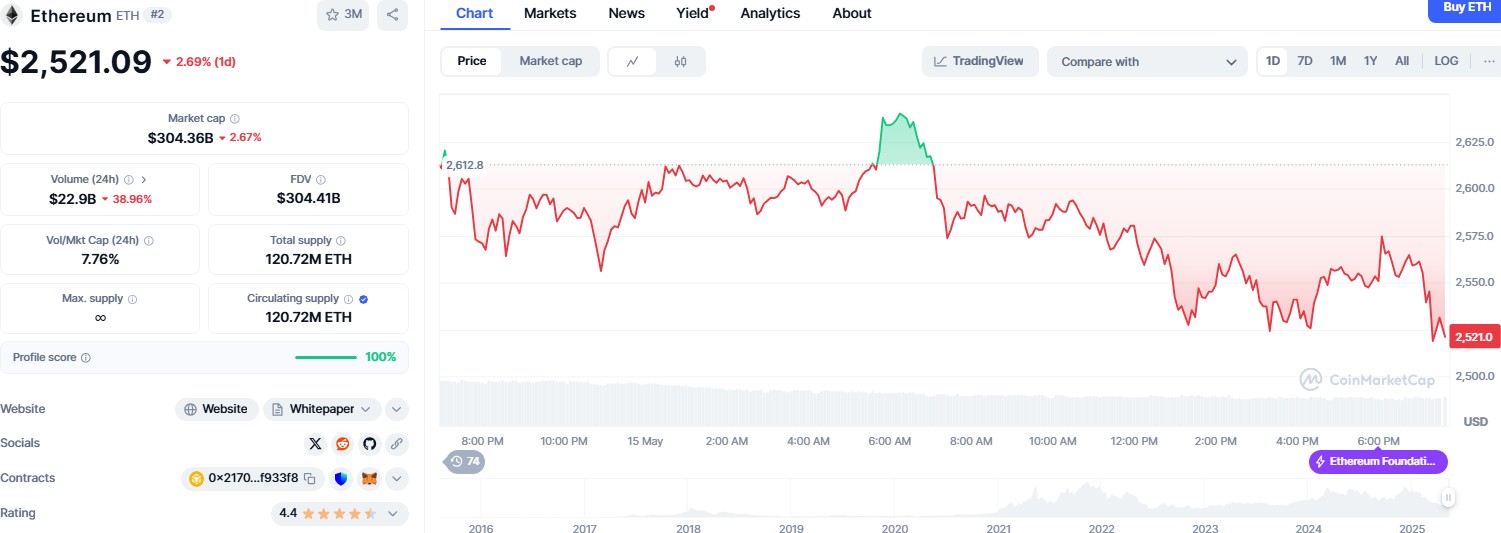Toggle chart to Market cap view
Screen dimensions: 1501x533
tap(550, 61)
